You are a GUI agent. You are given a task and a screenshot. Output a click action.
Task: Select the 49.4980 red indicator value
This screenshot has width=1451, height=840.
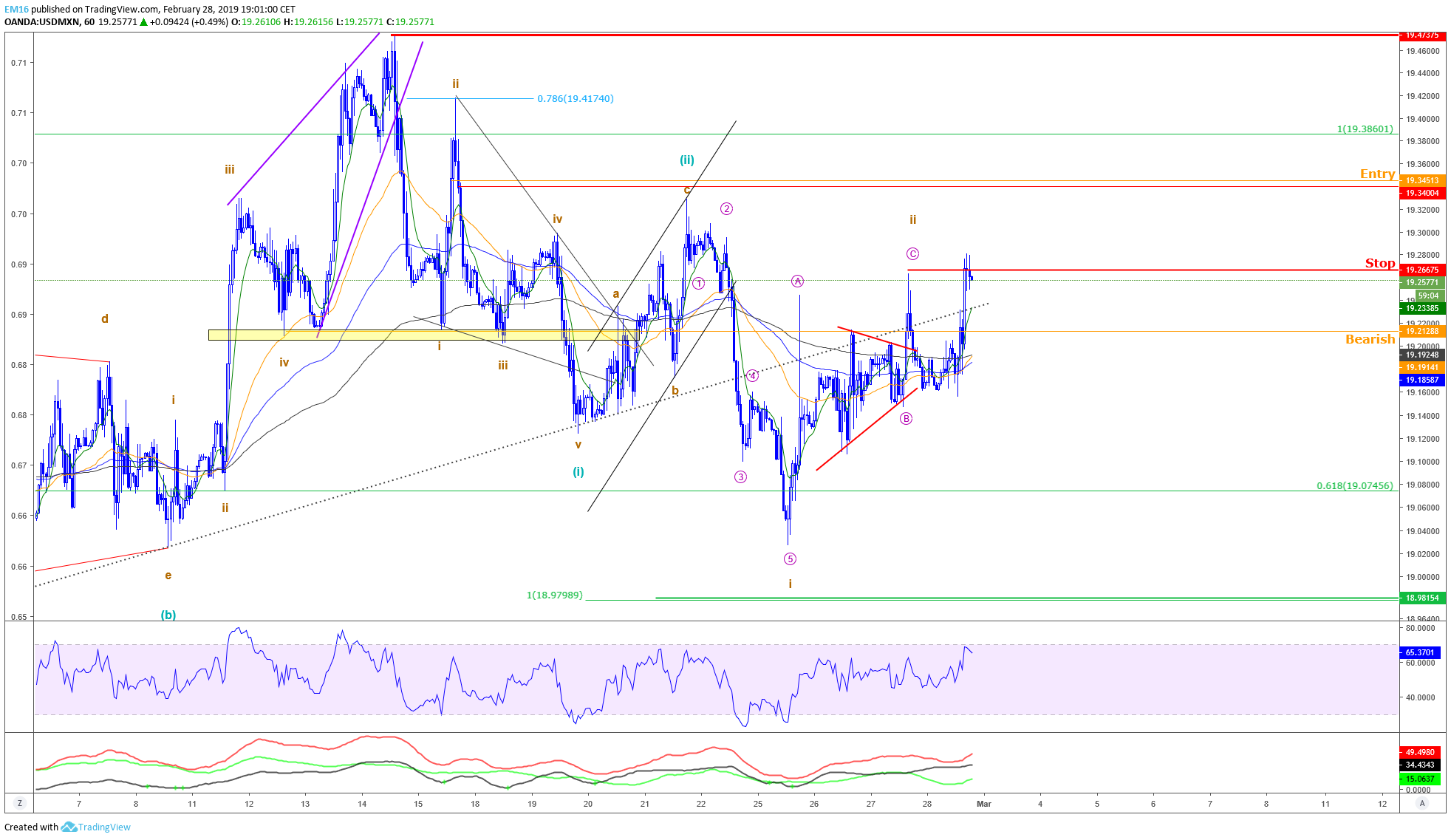pos(1420,752)
